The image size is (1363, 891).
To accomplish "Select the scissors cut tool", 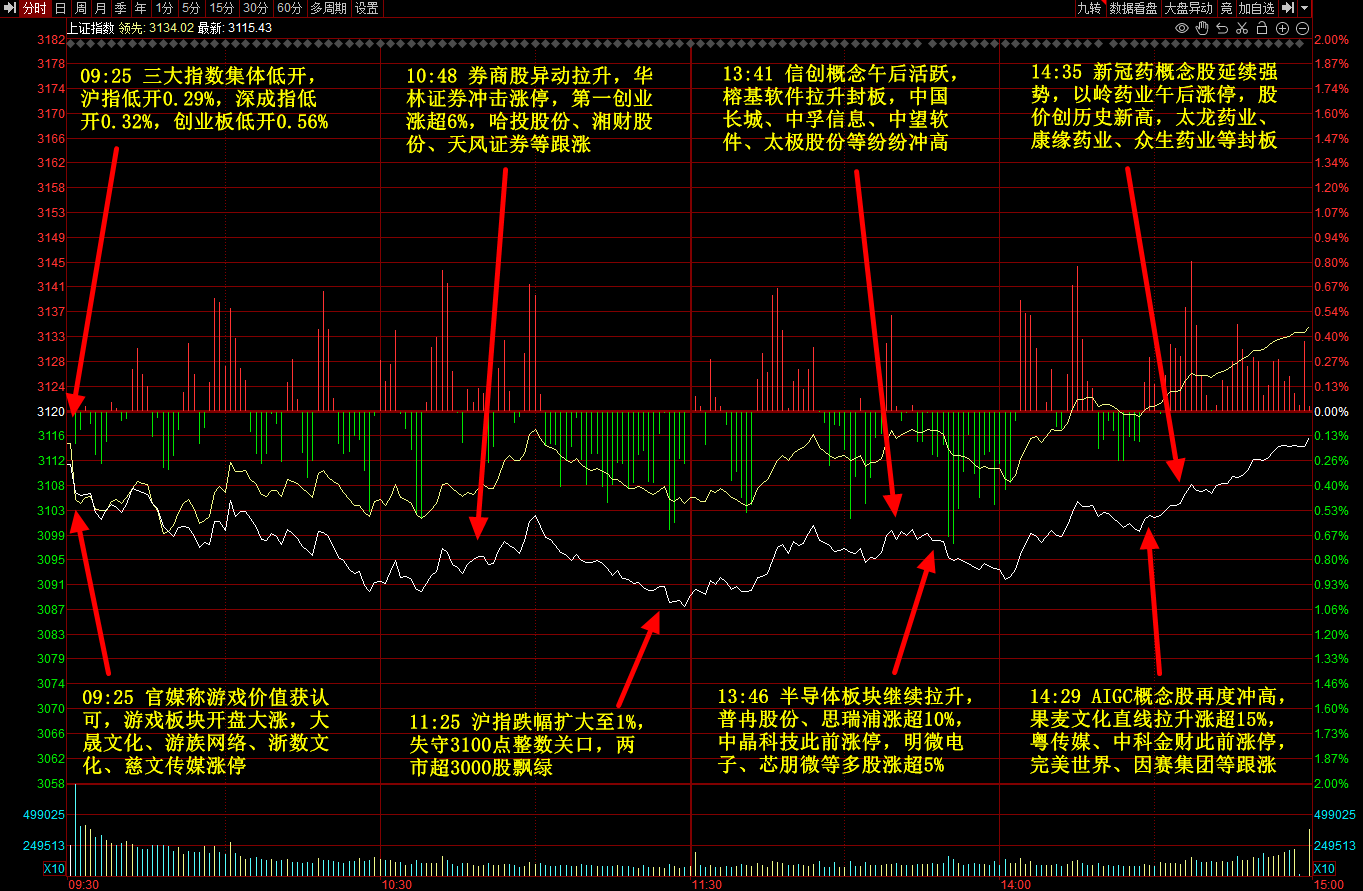I will [x=1243, y=28].
